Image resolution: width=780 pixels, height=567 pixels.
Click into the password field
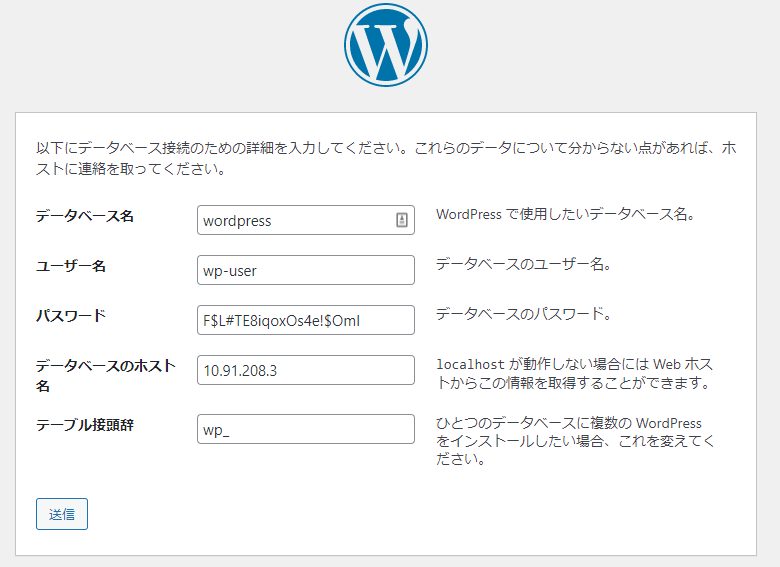pos(306,320)
